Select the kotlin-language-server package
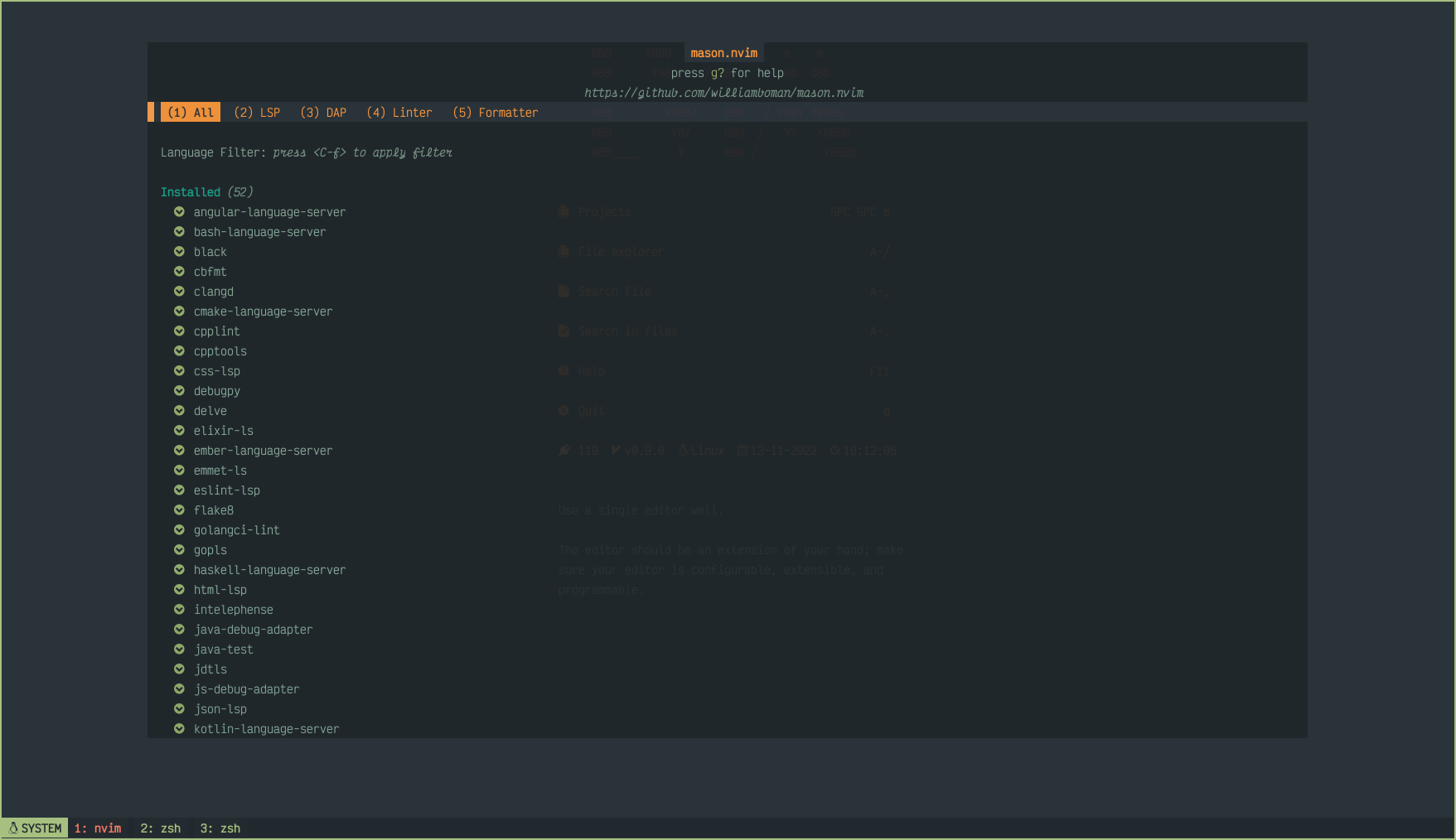The width and height of the screenshot is (1456, 840). coord(267,729)
